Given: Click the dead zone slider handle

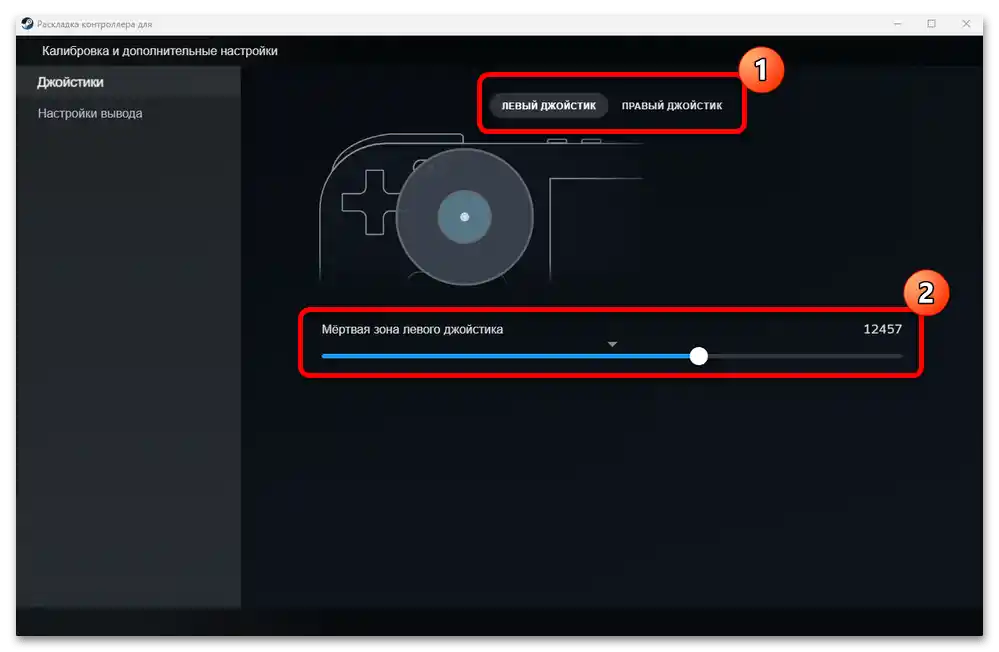Looking at the screenshot, I should pyautogui.click(x=700, y=355).
